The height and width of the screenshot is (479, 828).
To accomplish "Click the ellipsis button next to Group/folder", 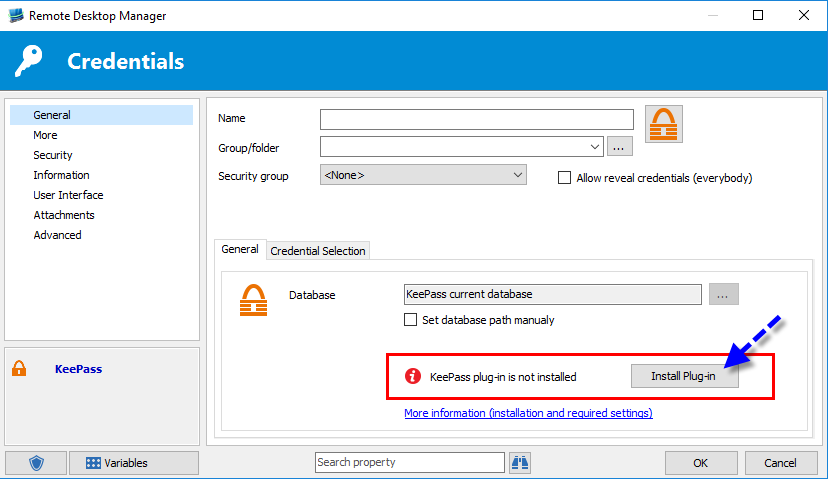I will (x=620, y=147).
